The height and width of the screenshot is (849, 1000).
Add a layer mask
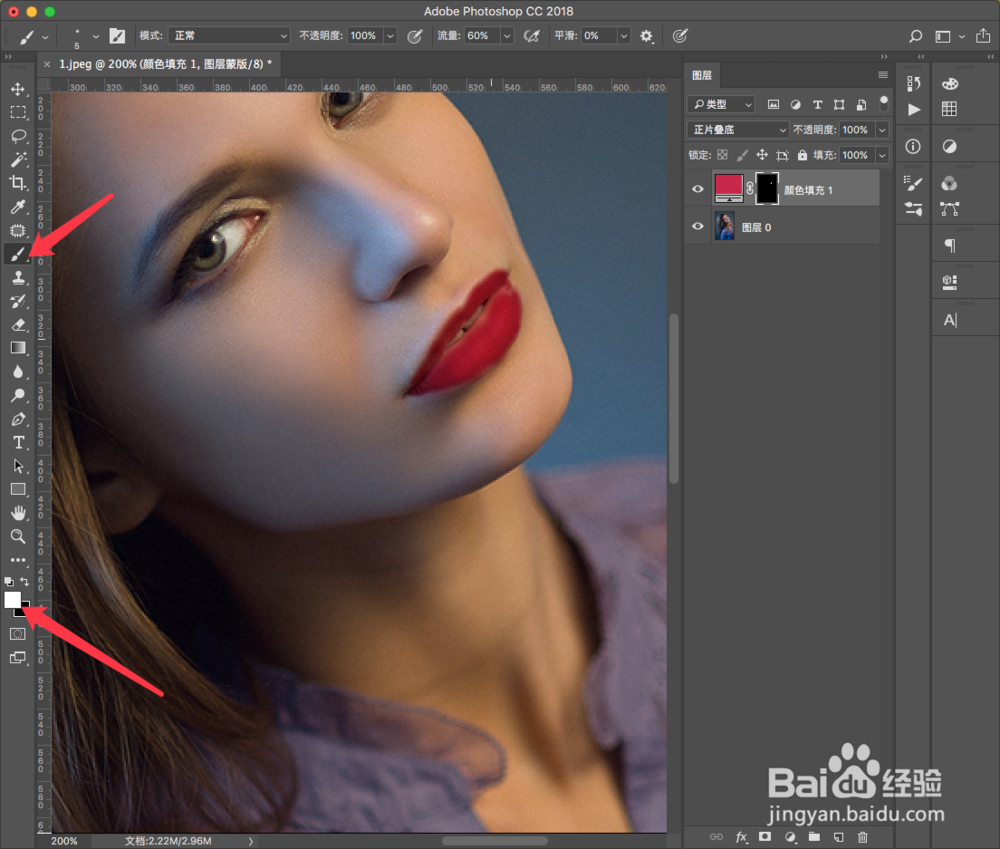click(x=765, y=837)
